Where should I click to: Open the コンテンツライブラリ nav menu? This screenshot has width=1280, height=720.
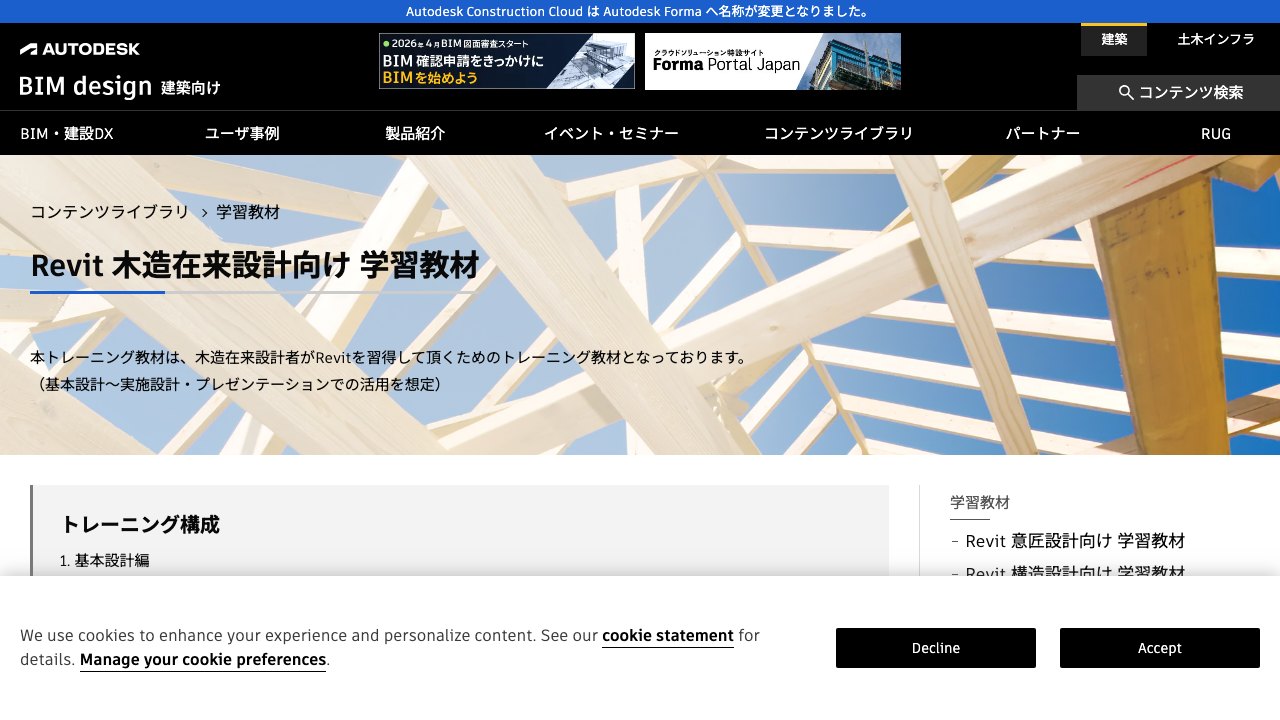[x=839, y=133]
